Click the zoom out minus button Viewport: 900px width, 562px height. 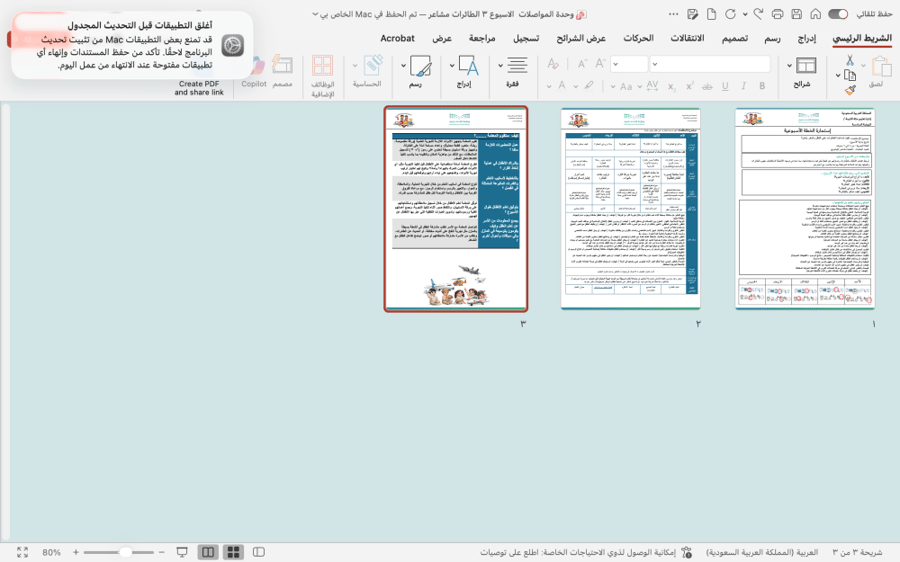(162, 552)
